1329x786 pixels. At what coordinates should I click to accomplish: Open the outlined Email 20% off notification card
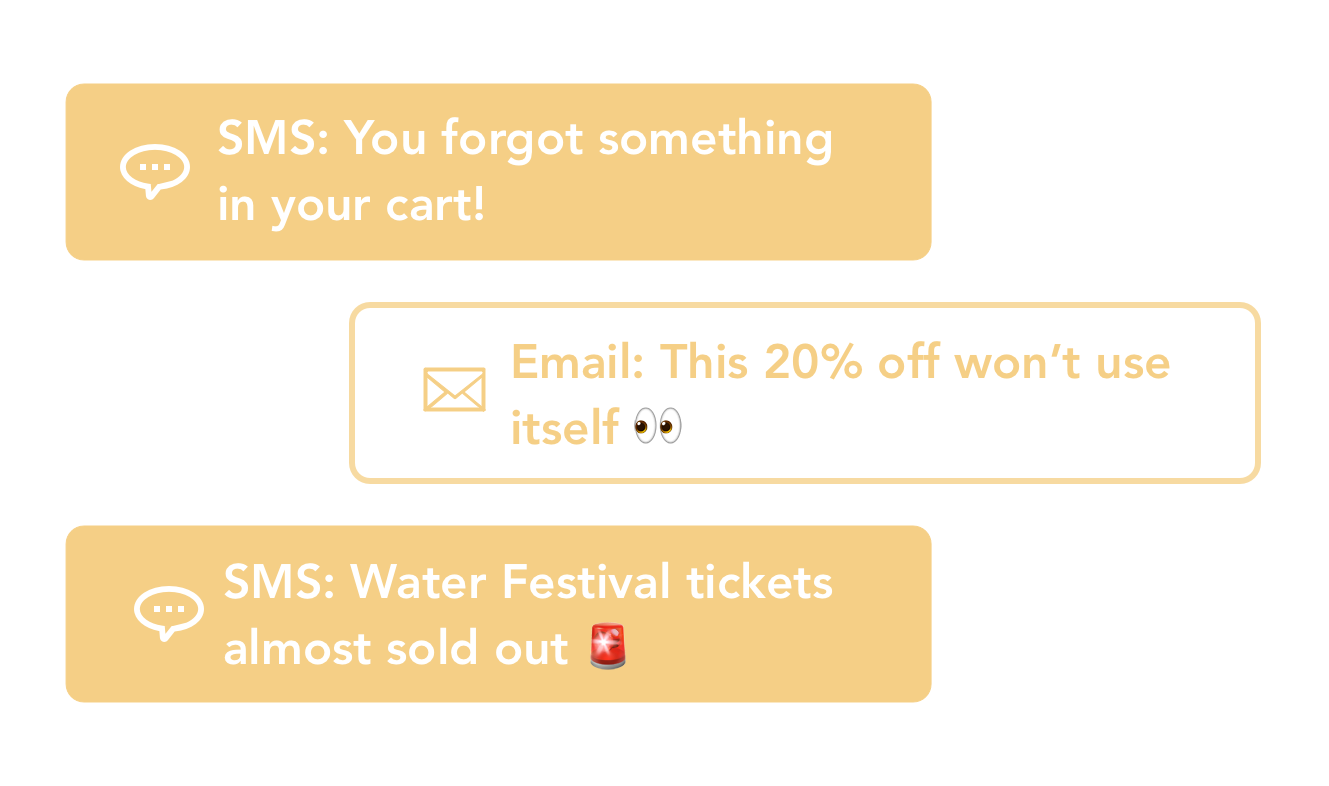point(805,393)
